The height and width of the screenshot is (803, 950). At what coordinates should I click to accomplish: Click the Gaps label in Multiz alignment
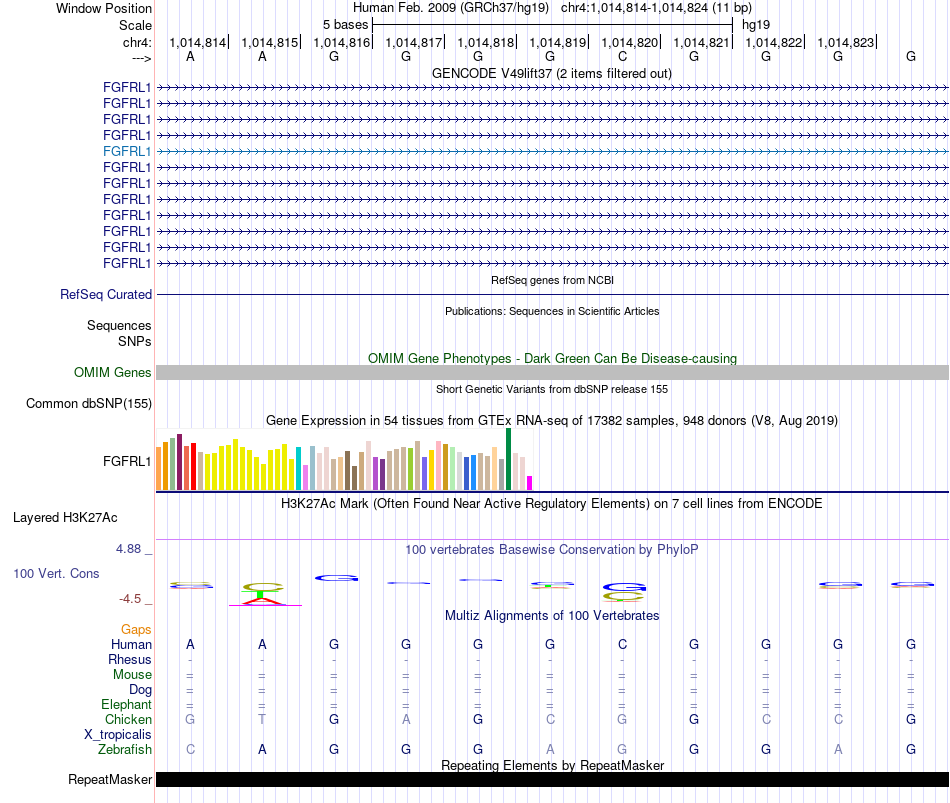coord(136,630)
